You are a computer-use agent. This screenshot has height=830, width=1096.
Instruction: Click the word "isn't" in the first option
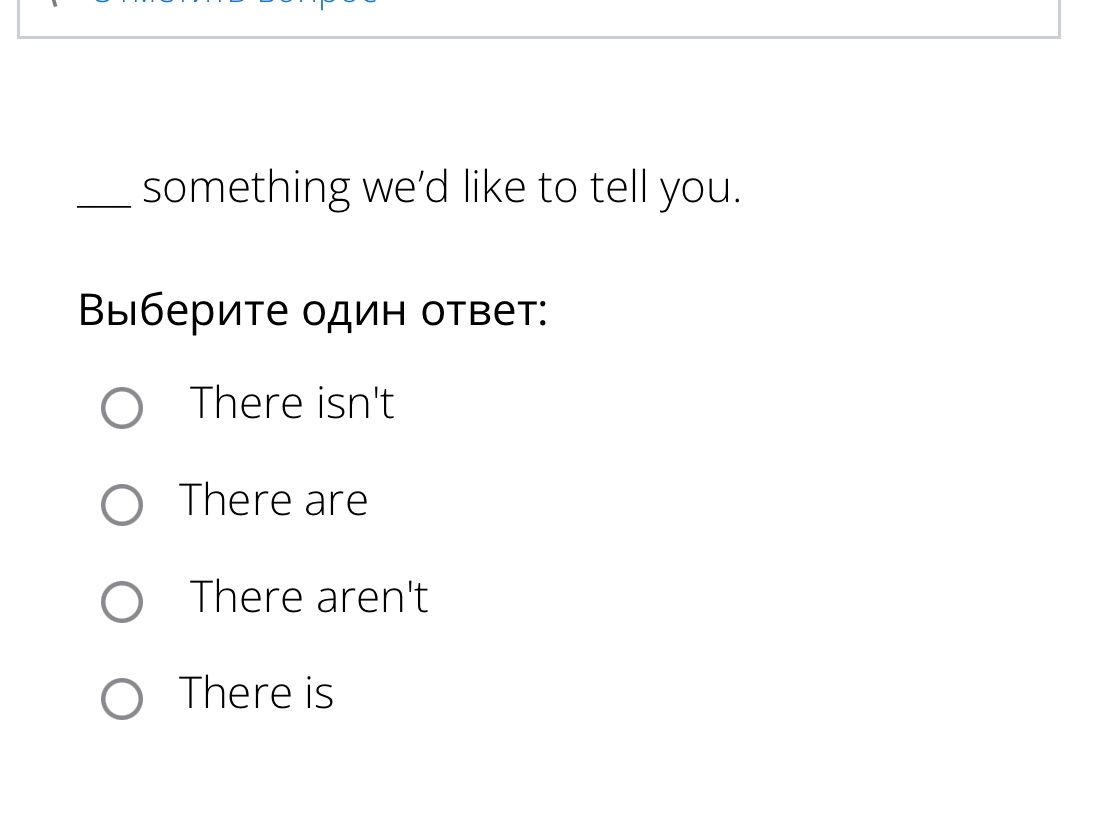pos(356,403)
